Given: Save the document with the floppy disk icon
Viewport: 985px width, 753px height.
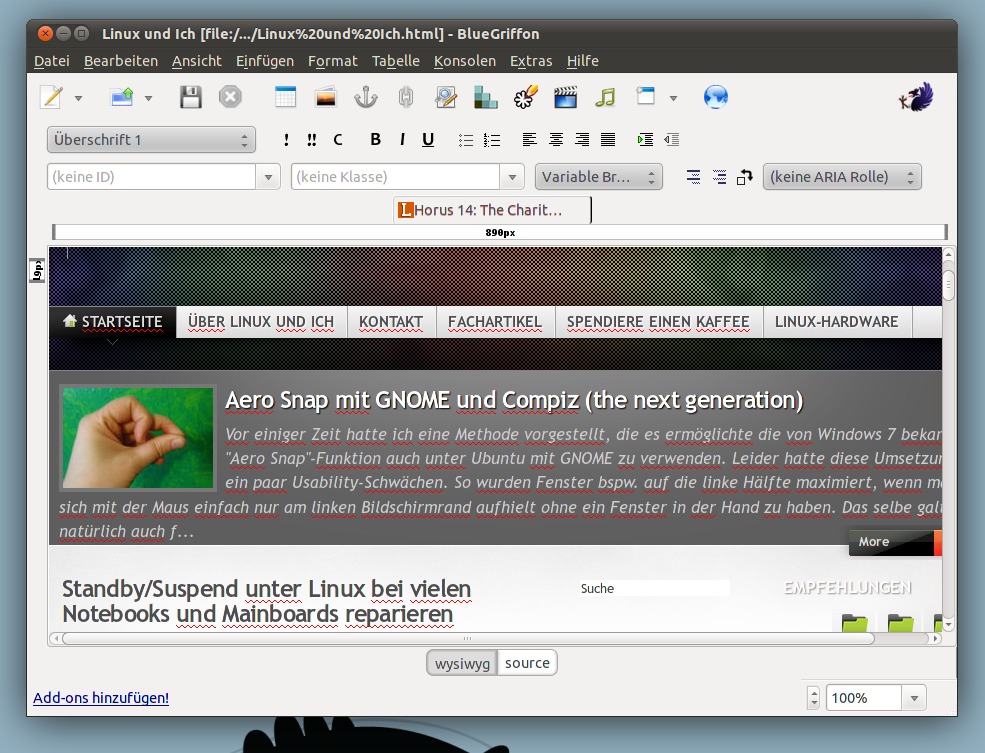Looking at the screenshot, I should click(x=190, y=96).
